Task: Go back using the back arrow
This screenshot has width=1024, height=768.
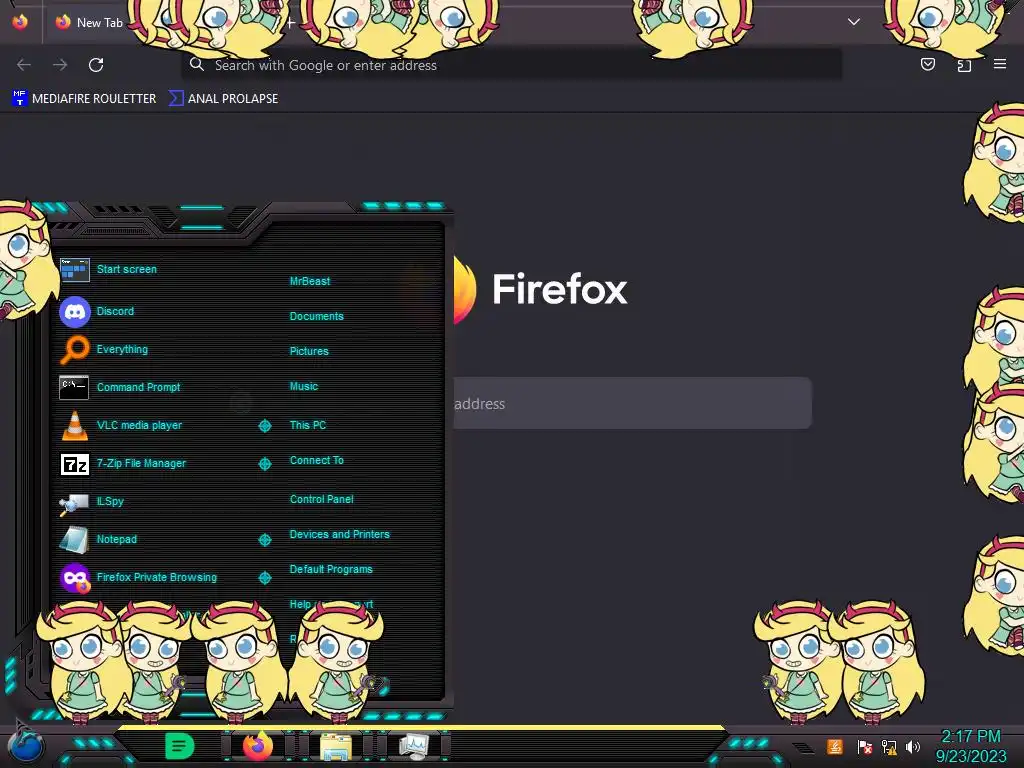Action: (x=24, y=65)
